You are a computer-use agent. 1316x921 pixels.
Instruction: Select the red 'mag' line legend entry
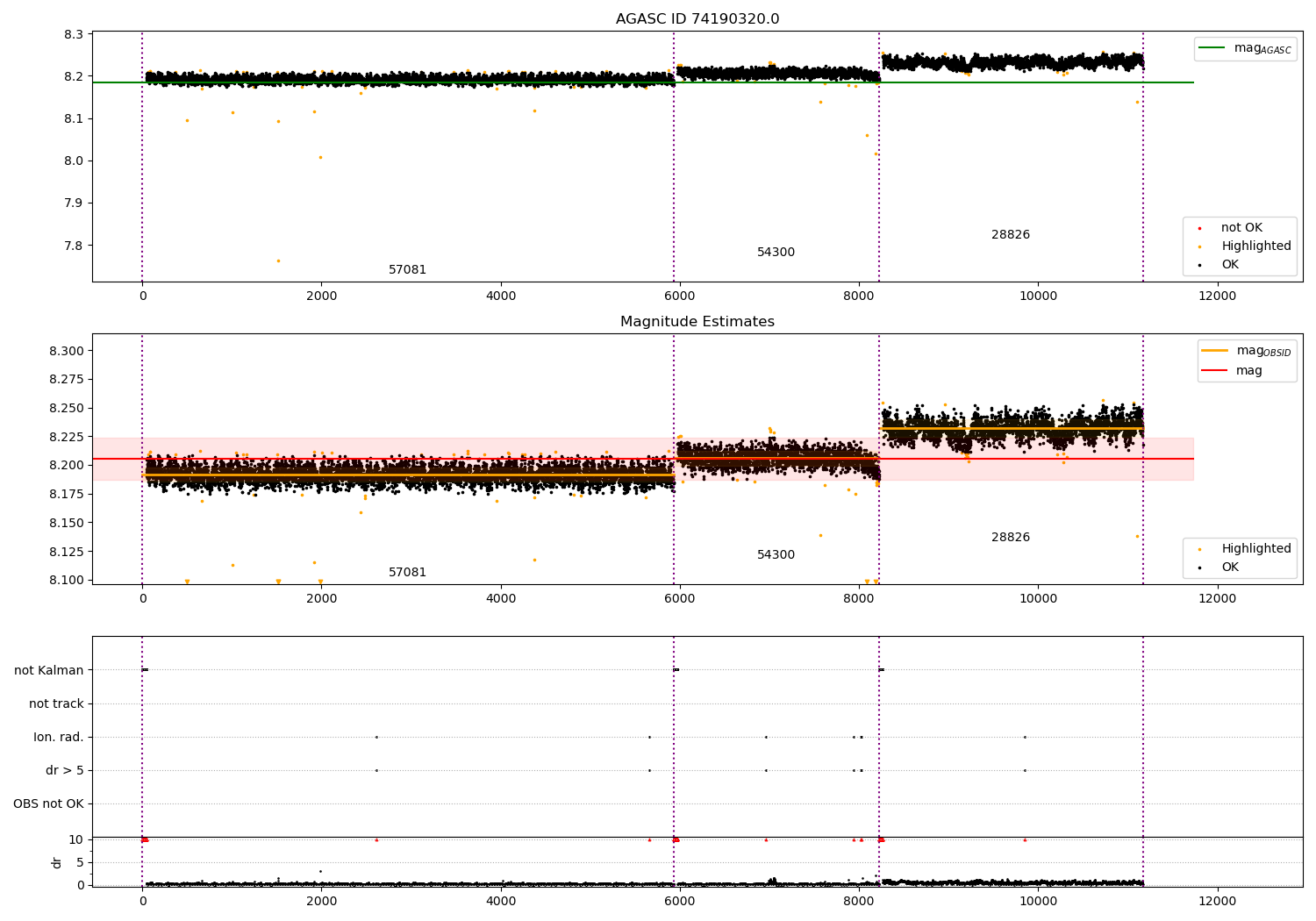click(1233, 371)
